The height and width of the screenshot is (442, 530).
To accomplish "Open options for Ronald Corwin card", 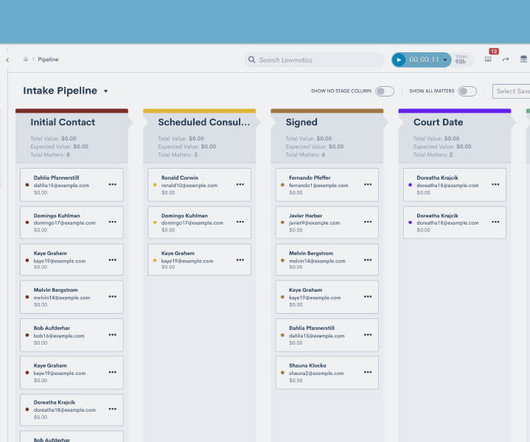I will 240,185.
